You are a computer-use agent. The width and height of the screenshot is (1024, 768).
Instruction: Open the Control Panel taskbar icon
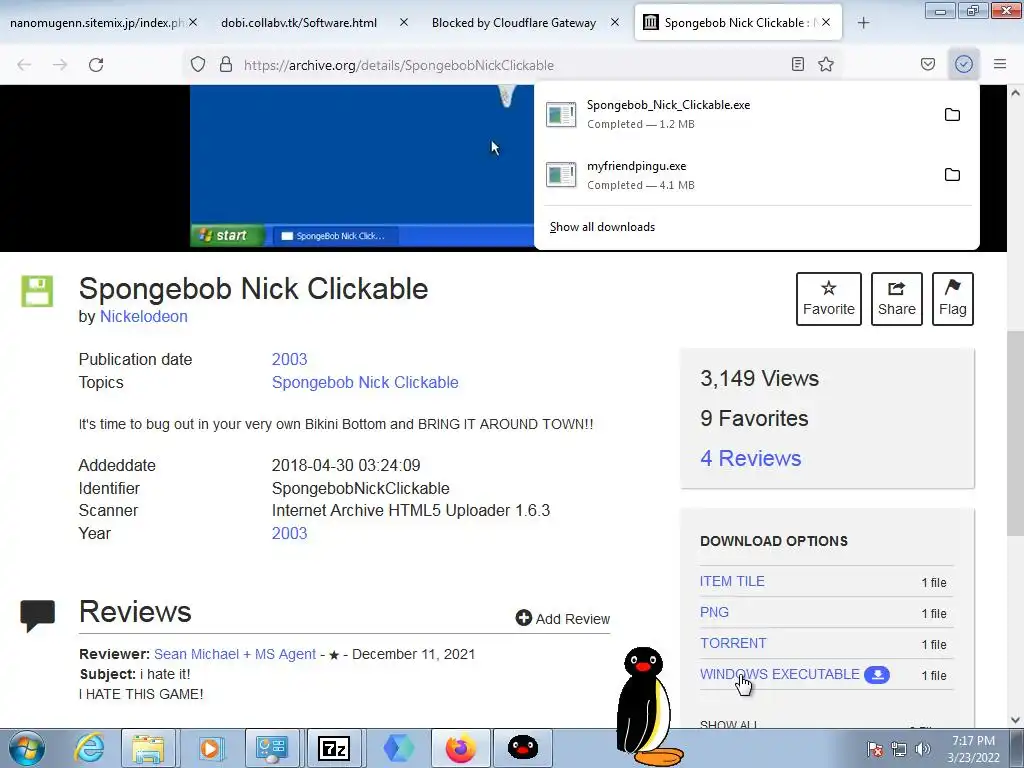pos(272,748)
